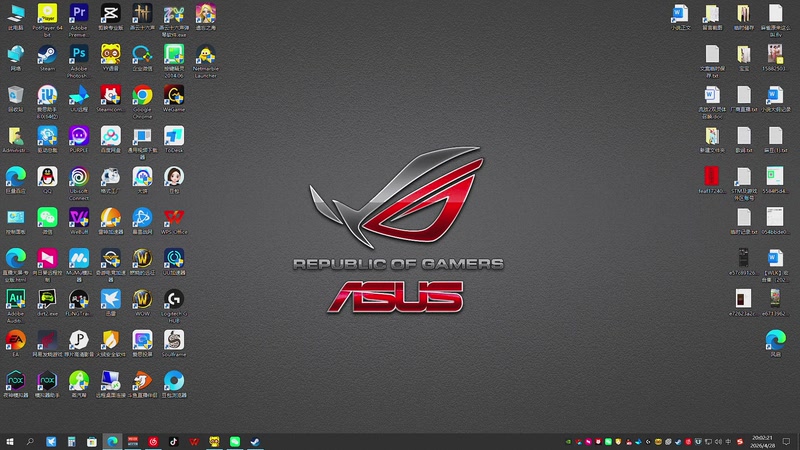Open the Soulframe game shortcut
Screen dimensions: 800x450
point(174,341)
